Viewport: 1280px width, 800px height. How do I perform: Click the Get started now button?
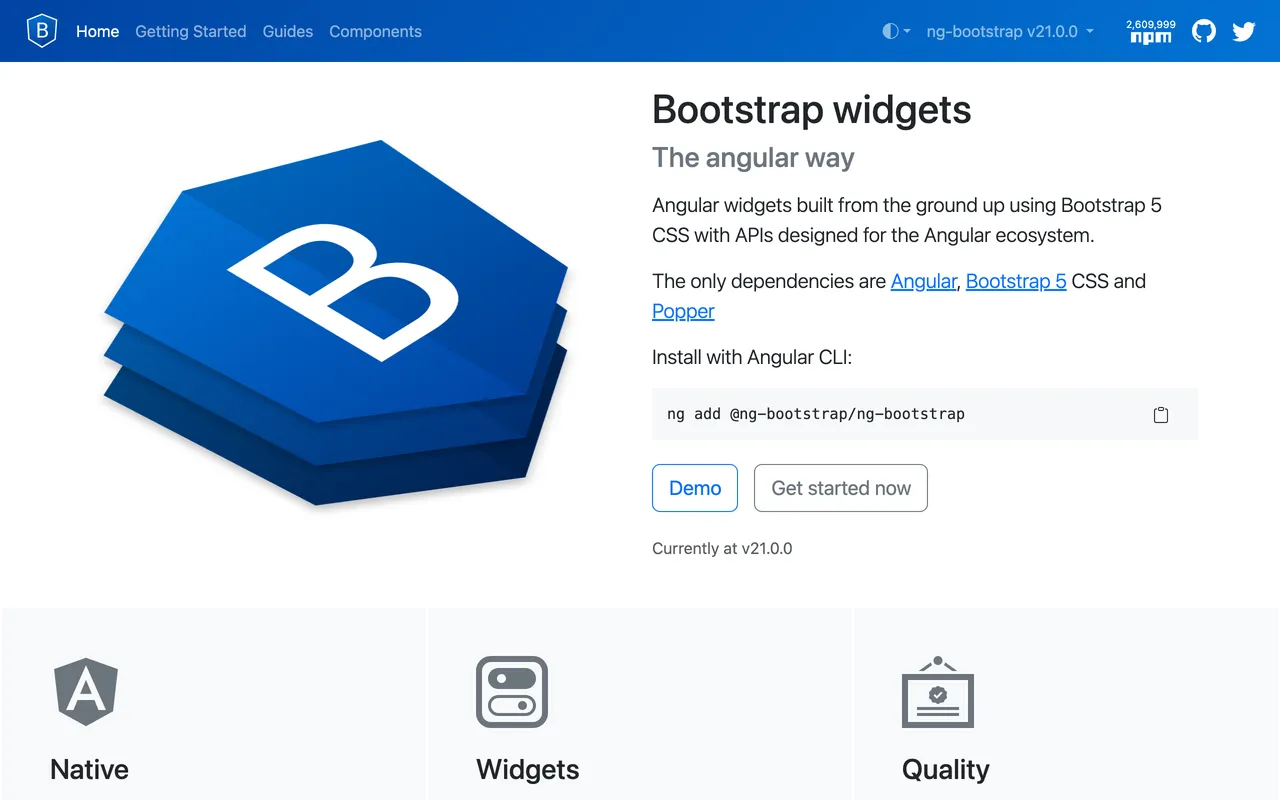841,488
